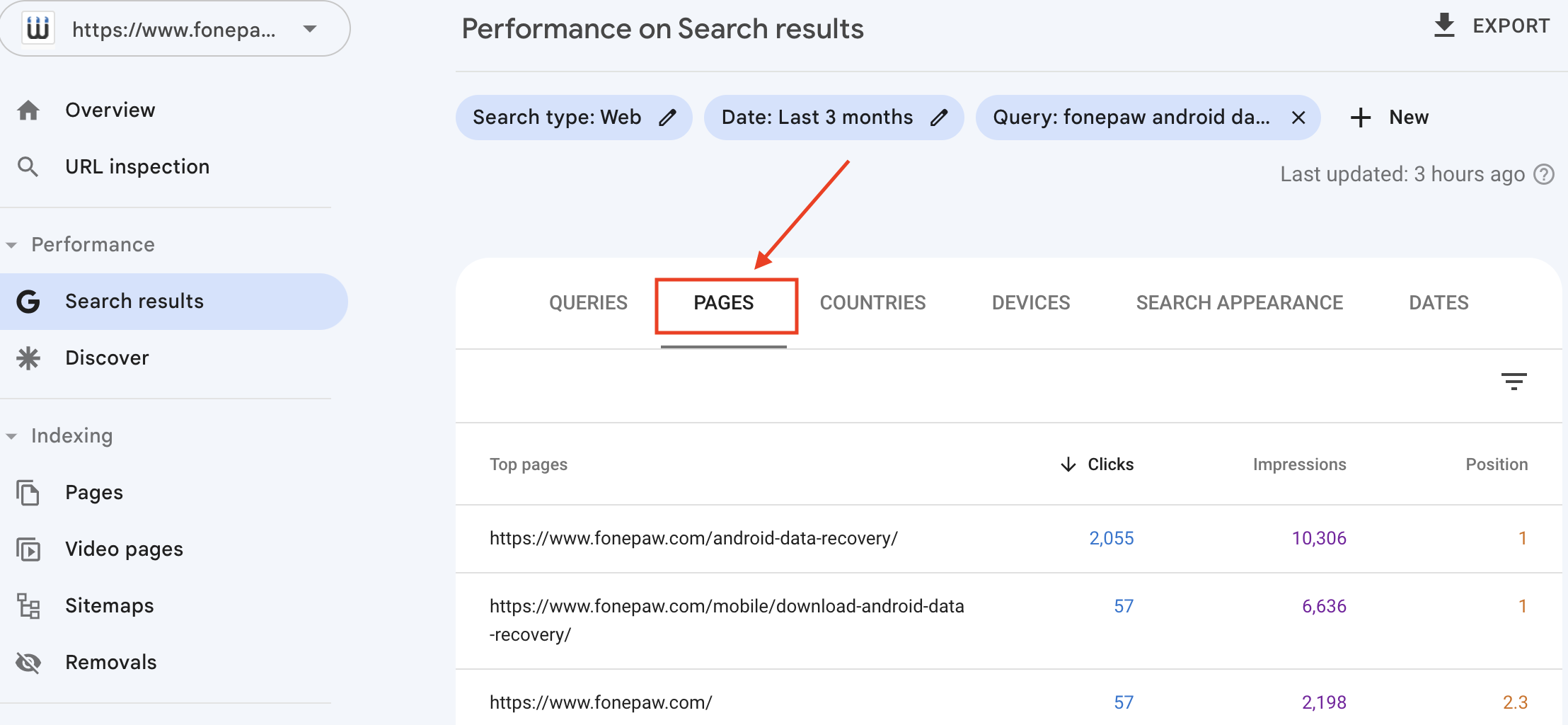Select the https://www.fonepaw.com/ page row
1568x725 pixels.
[x=1008, y=697]
